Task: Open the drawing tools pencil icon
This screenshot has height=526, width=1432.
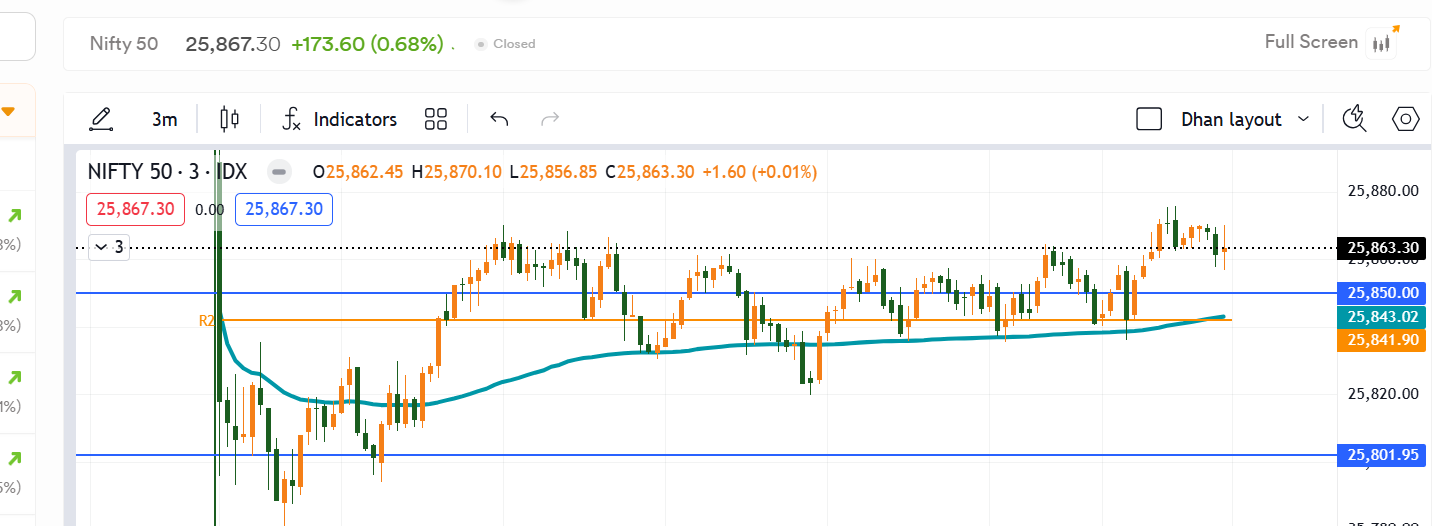Action: 101,120
